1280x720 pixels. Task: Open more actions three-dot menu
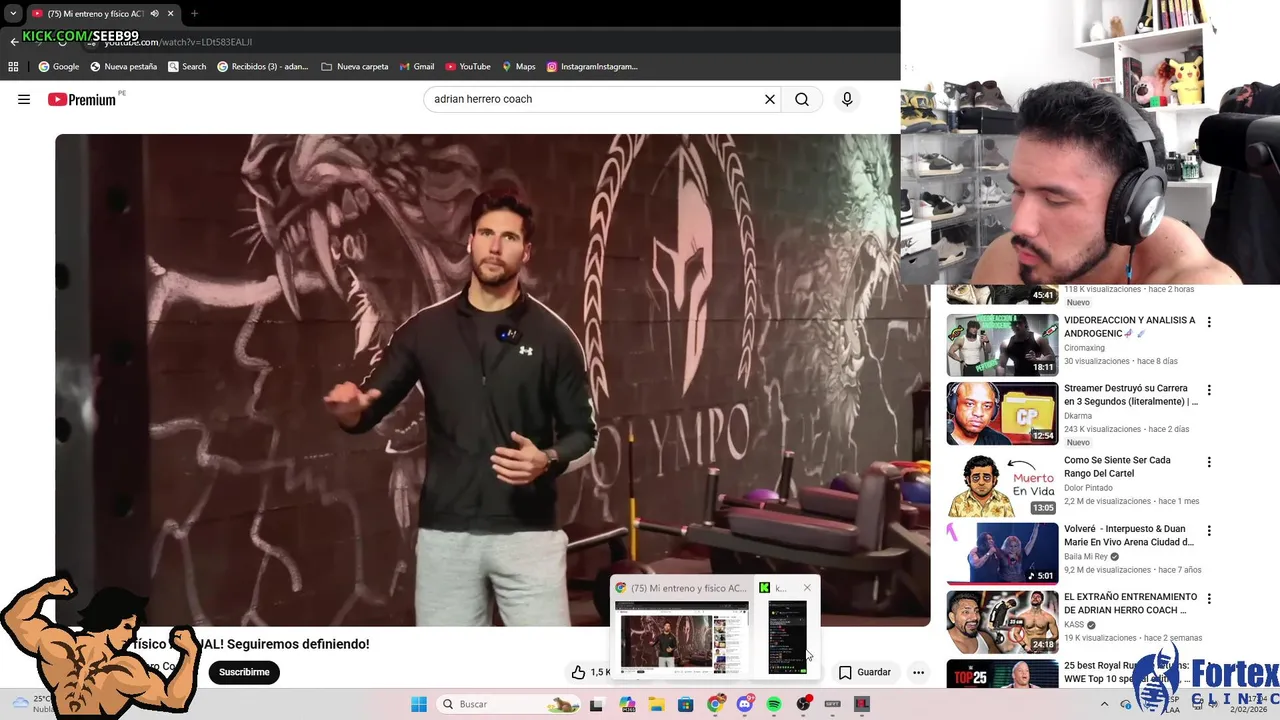(918, 672)
